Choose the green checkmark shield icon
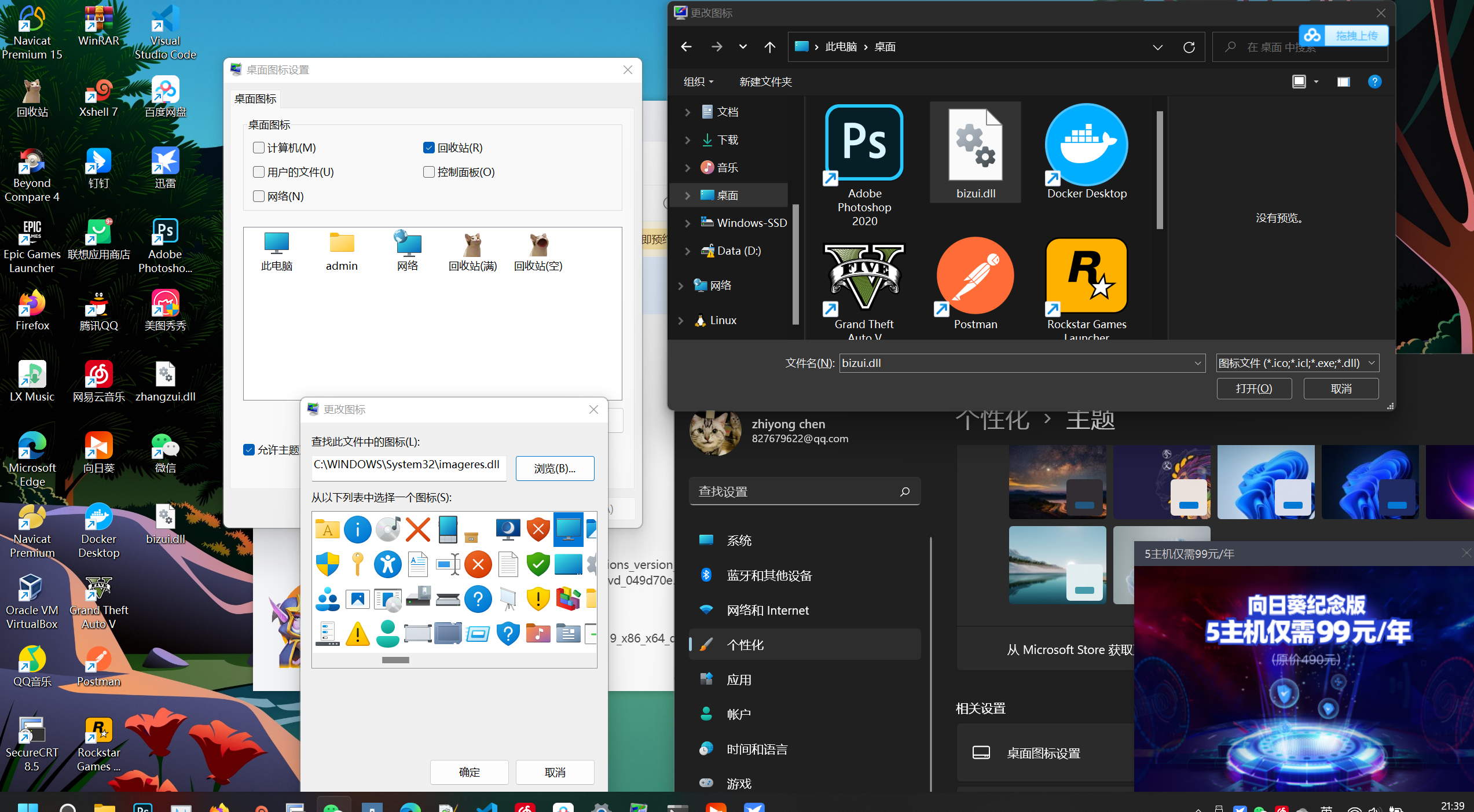1474x812 pixels. [538, 564]
